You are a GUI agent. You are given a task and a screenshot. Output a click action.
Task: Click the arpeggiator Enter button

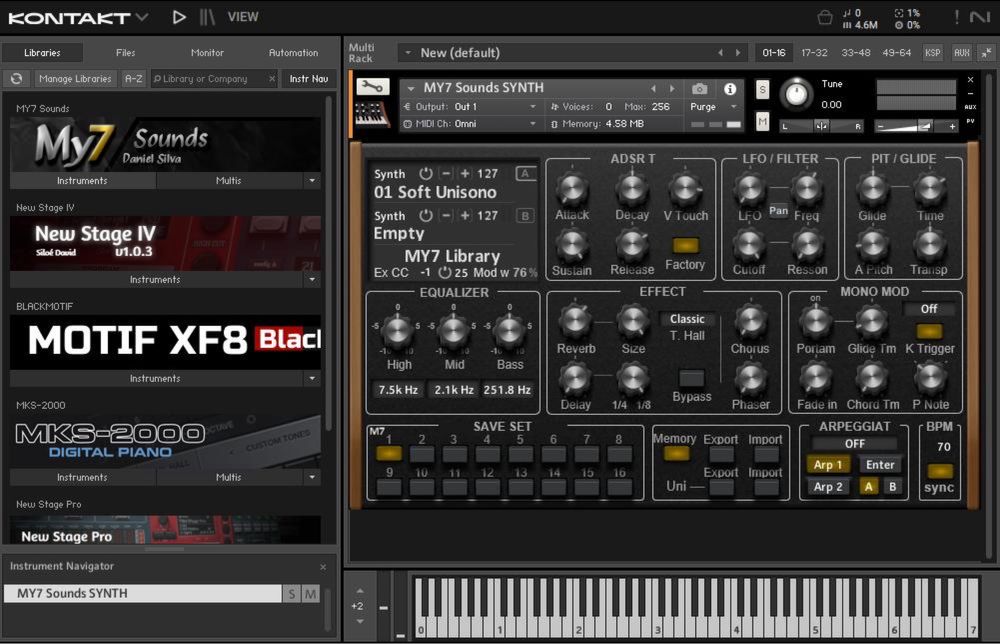[880, 465]
